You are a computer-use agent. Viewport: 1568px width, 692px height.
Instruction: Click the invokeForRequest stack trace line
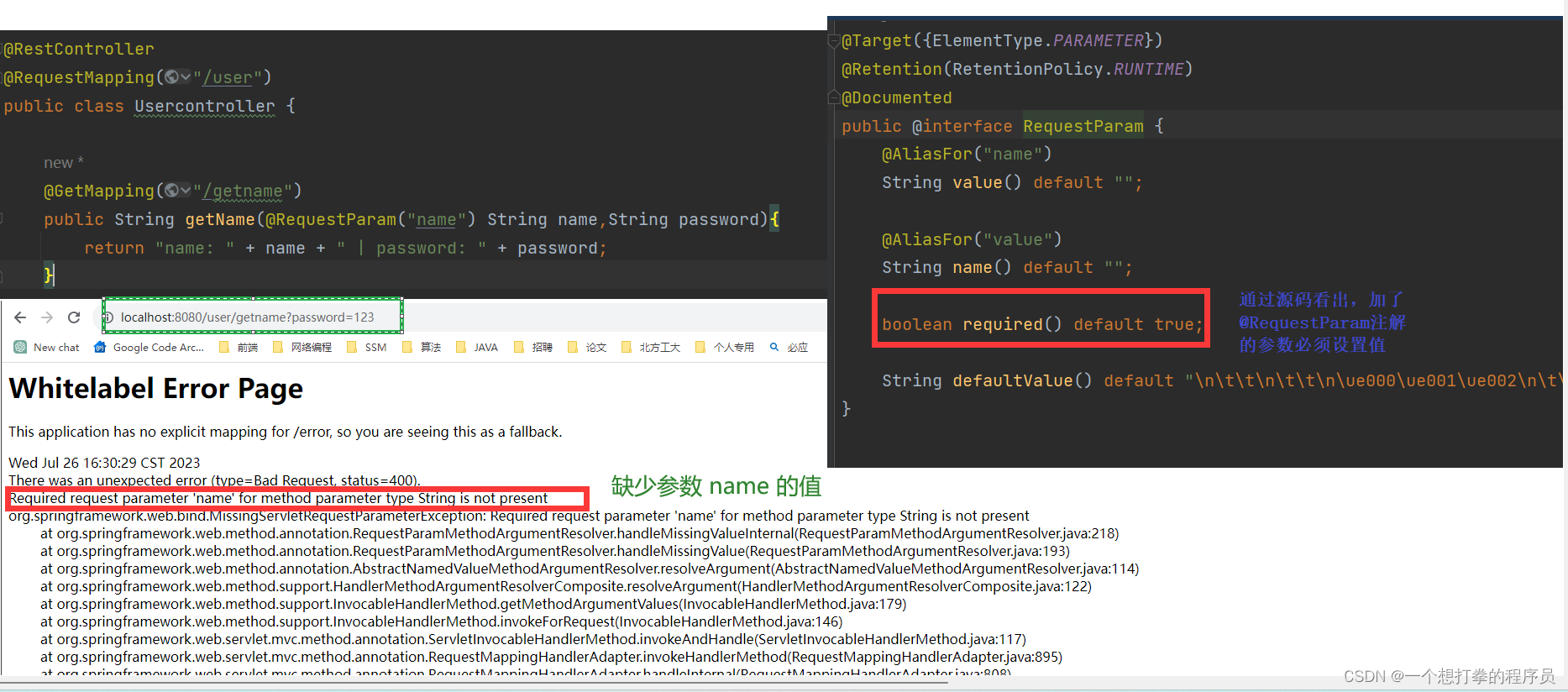pos(442,621)
